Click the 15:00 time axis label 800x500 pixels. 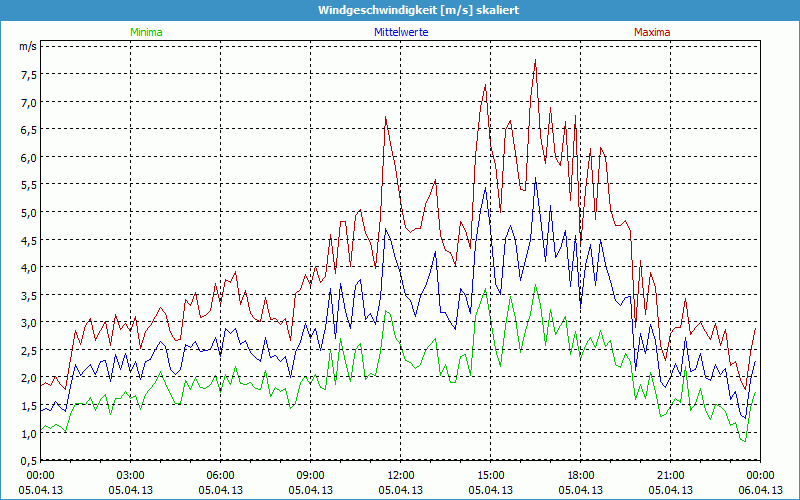click(x=490, y=476)
